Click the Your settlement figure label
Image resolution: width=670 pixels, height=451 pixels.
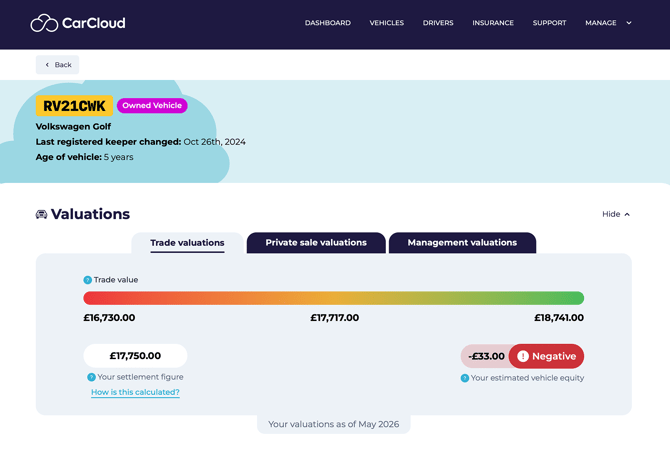point(141,377)
